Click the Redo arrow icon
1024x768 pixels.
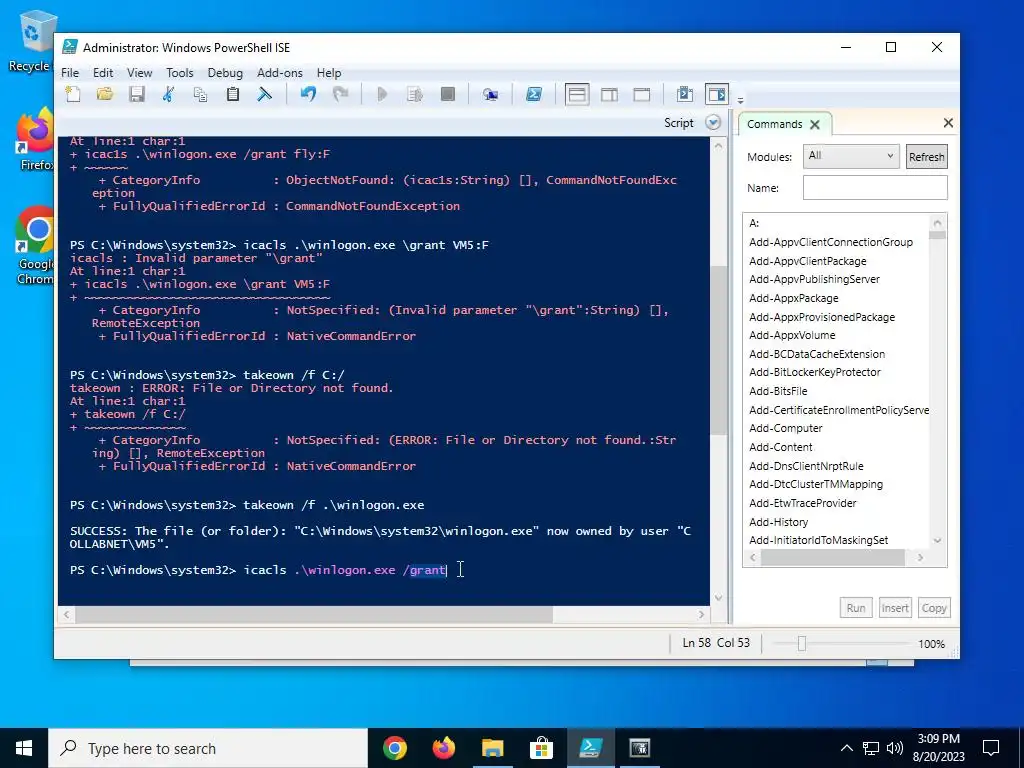(x=340, y=94)
